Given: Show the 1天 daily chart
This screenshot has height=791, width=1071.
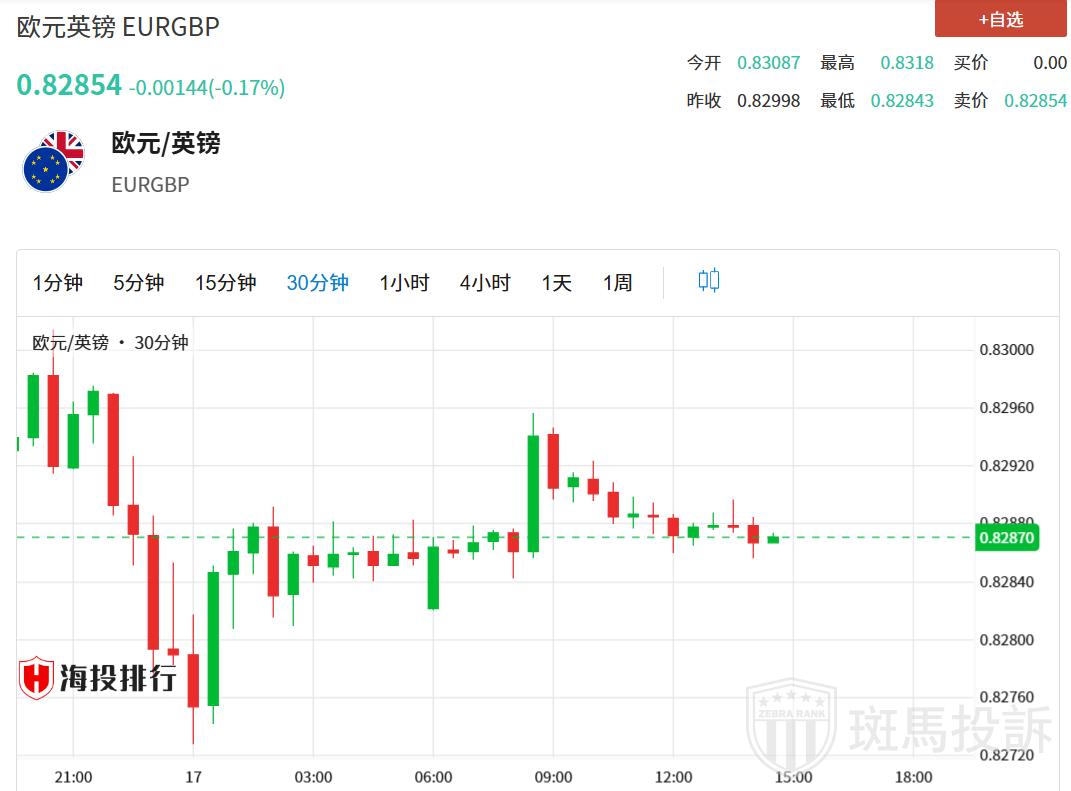Looking at the screenshot, I should (x=557, y=283).
